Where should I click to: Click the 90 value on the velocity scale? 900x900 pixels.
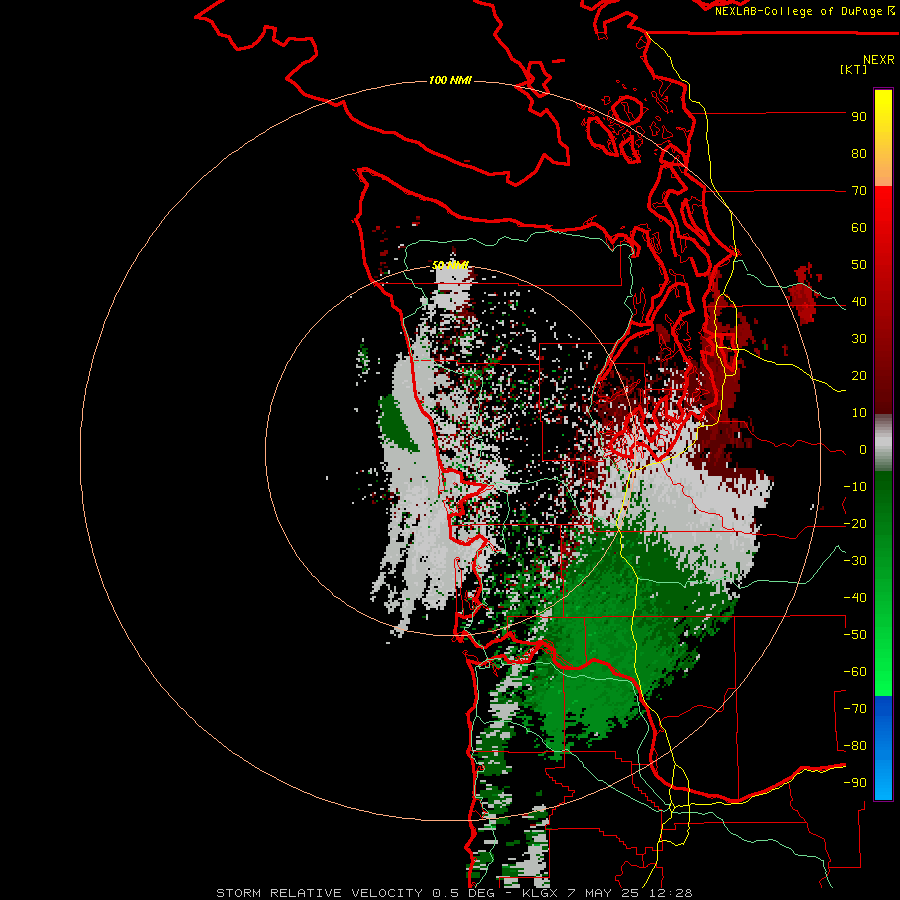point(859,117)
